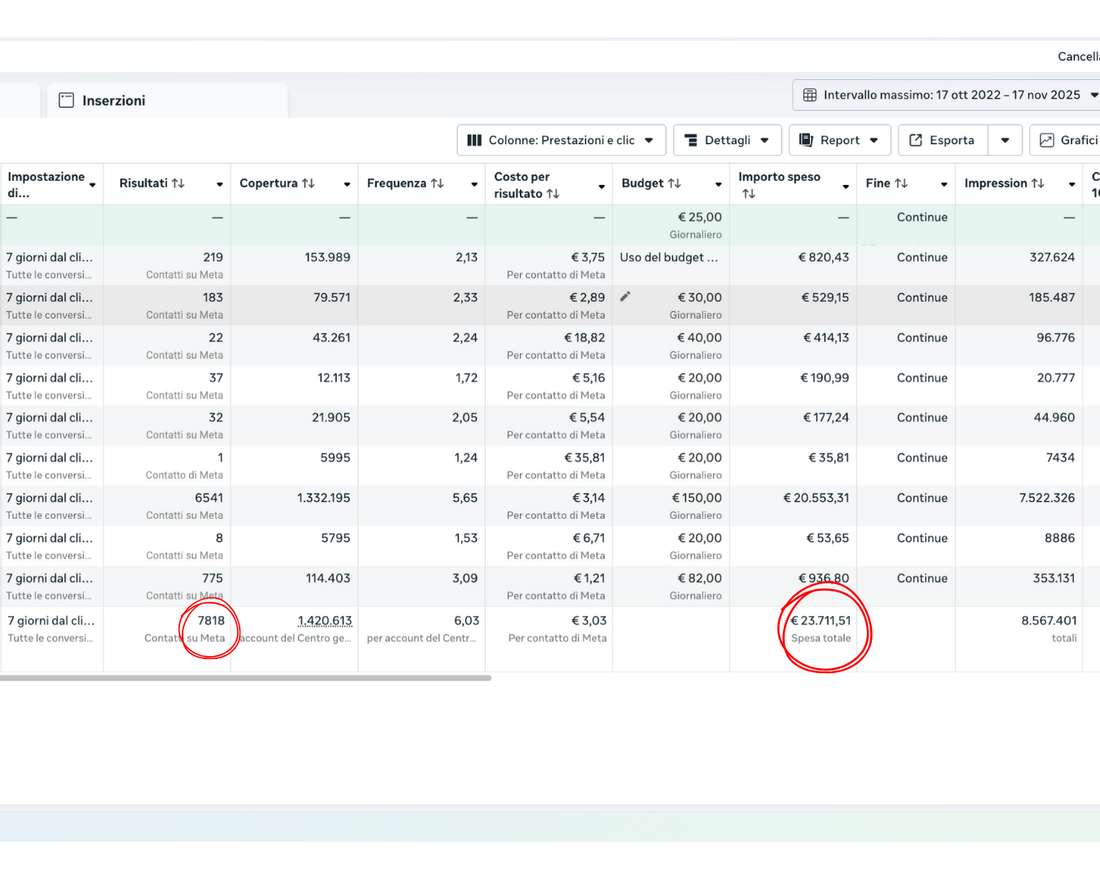This screenshot has width=1100, height=880.
Task: Switch to the Inserzioni tab
Action: click(113, 100)
